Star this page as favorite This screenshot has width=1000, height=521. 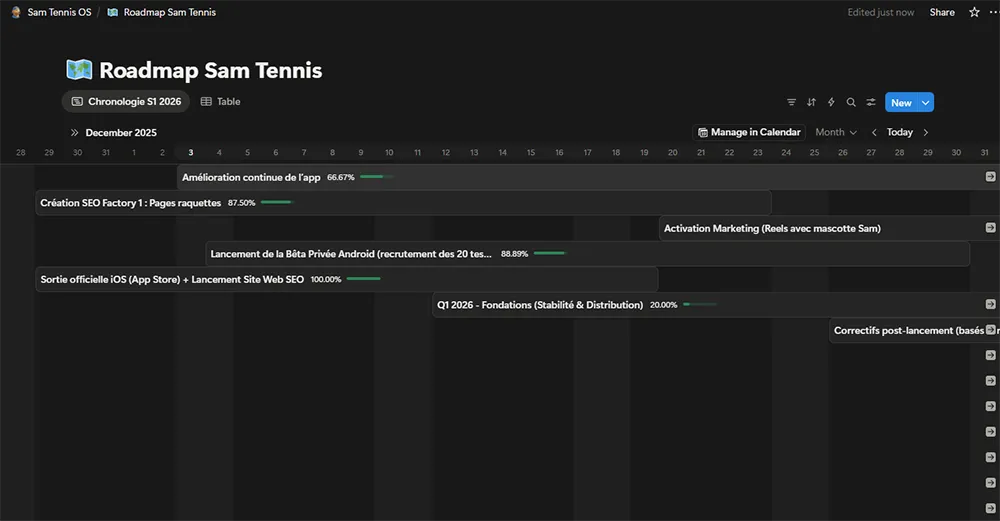[974, 12]
